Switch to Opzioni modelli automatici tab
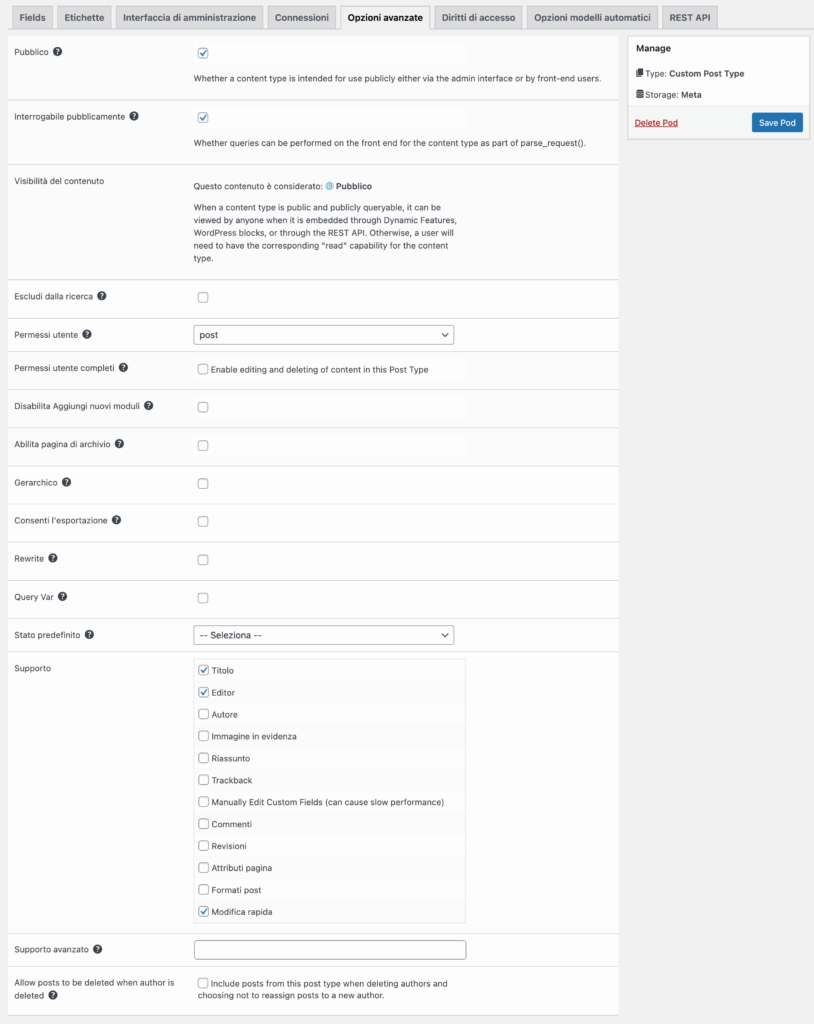This screenshot has width=814, height=1024. [593, 18]
